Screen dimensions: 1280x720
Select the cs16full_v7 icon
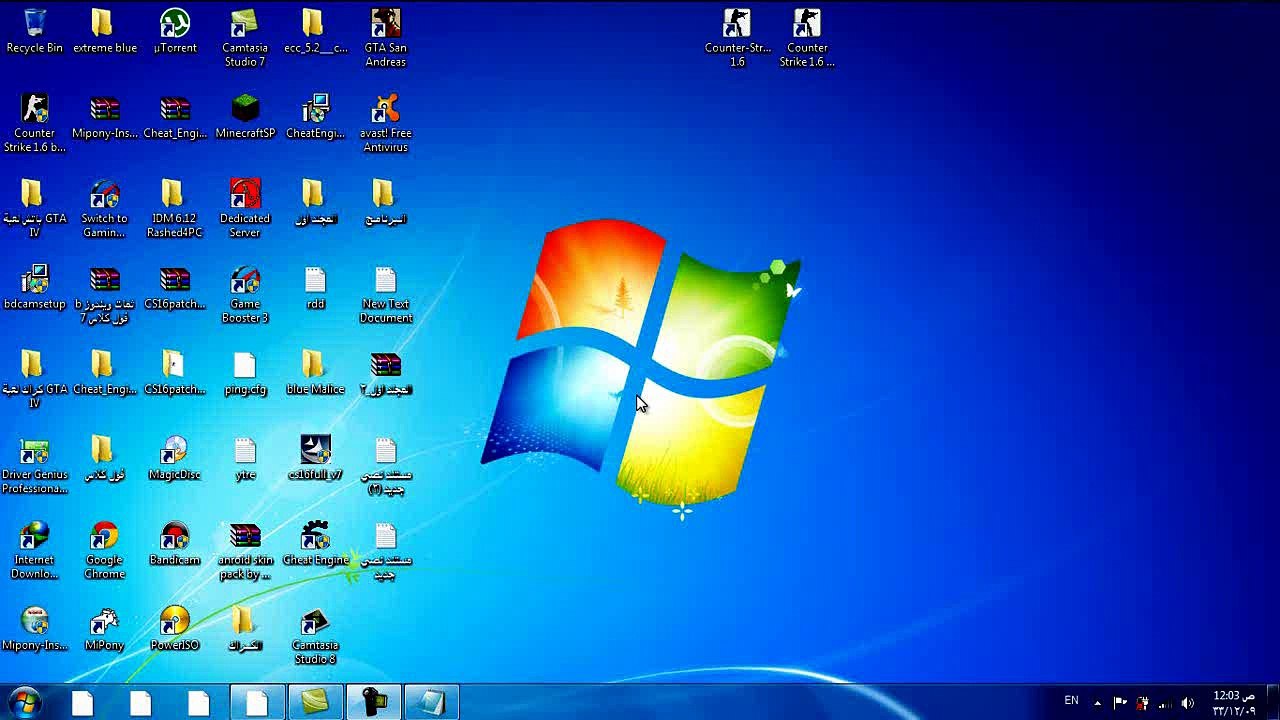click(315, 458)
